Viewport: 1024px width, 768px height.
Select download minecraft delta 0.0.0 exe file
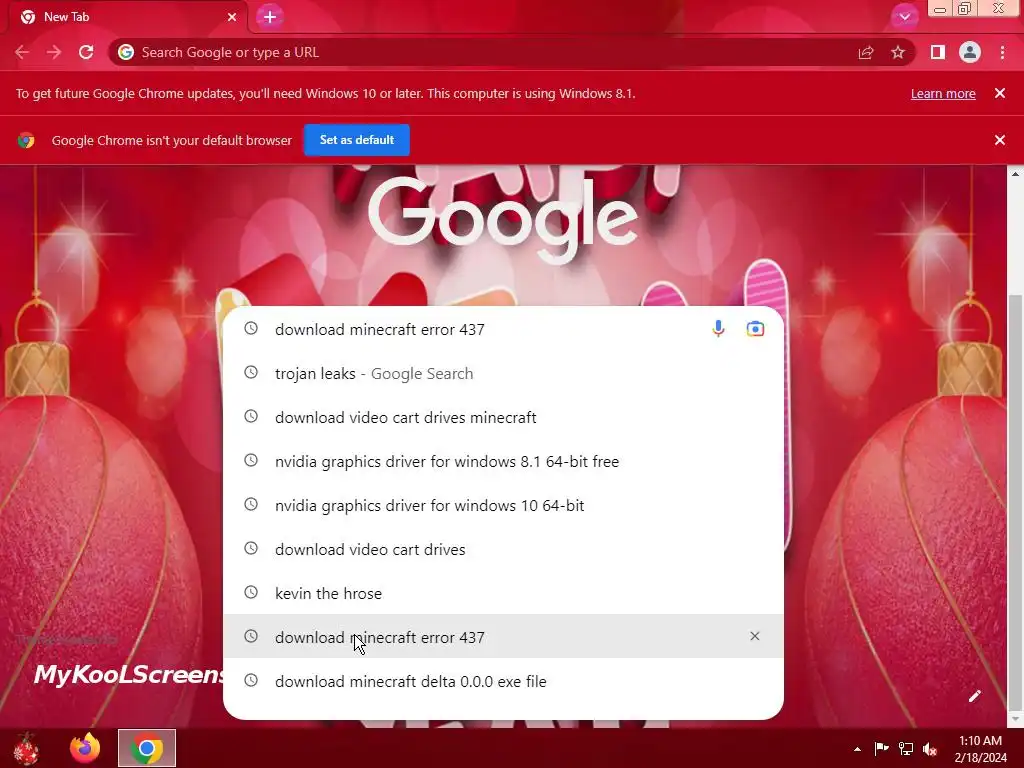click(503, 681)
